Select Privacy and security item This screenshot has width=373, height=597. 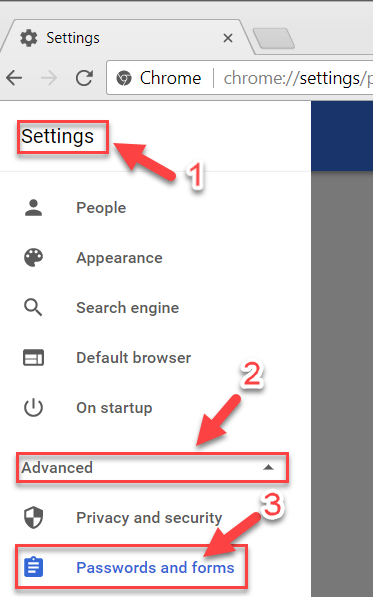click(149, 517)
